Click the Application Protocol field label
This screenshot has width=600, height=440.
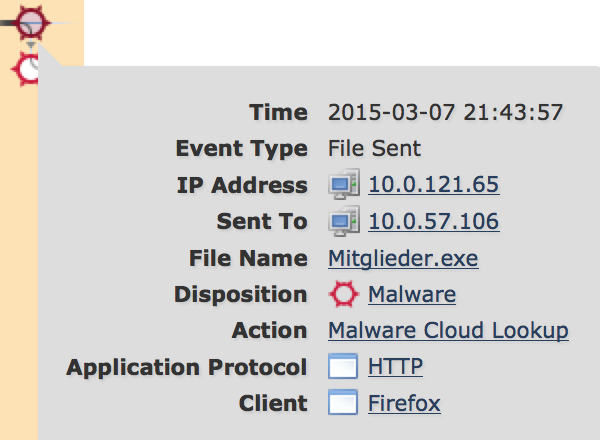click(x=187, y=367)
